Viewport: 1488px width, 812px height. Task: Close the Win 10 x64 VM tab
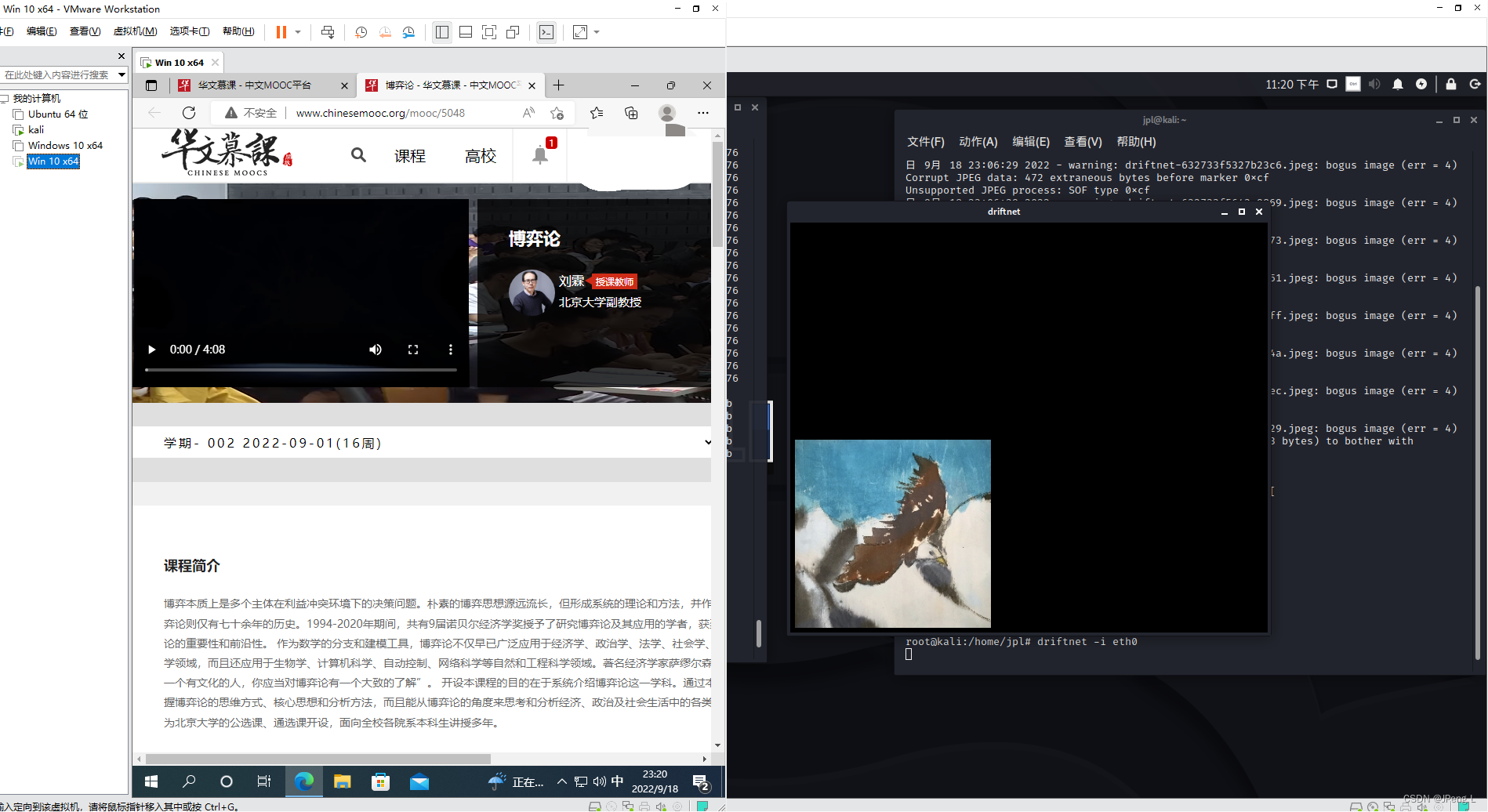point(215,63)
